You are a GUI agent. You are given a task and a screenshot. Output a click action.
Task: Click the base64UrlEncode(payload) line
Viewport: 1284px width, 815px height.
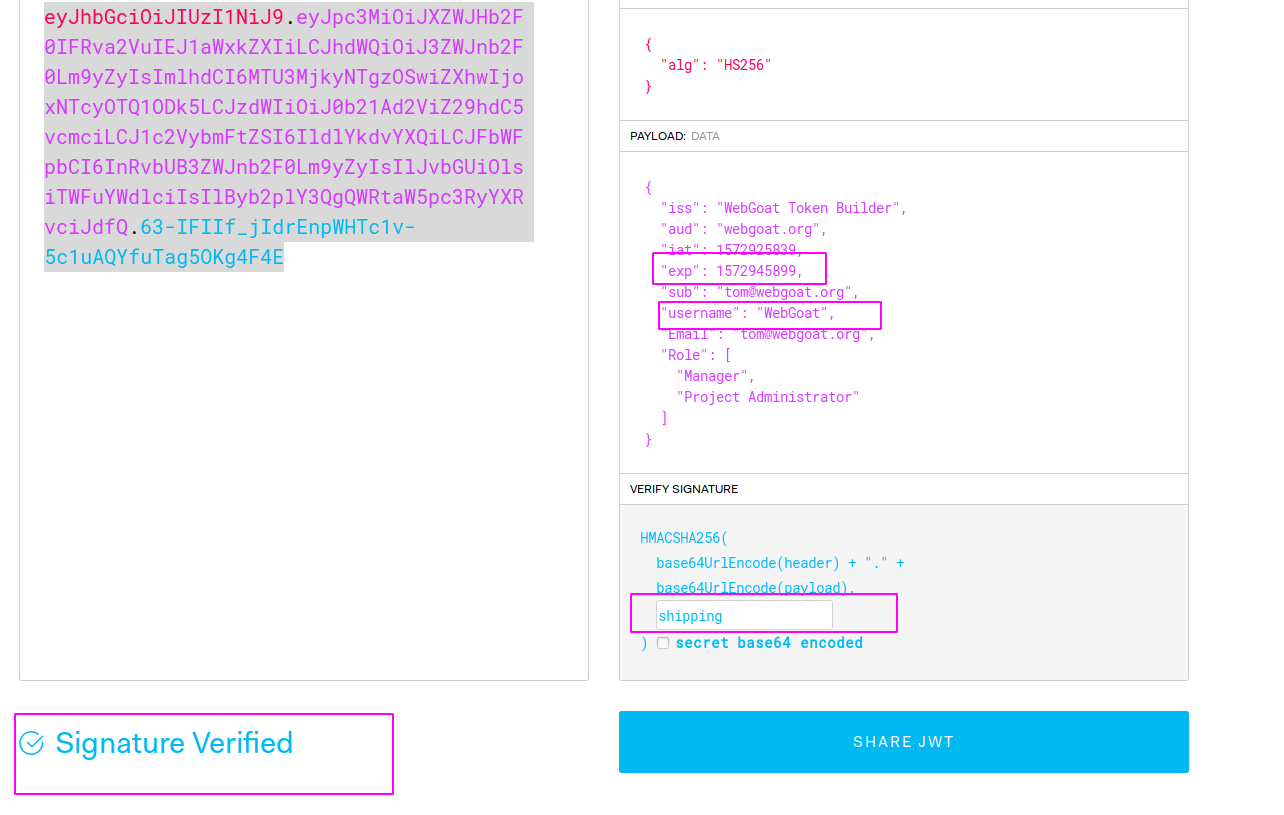coord(756,588)
